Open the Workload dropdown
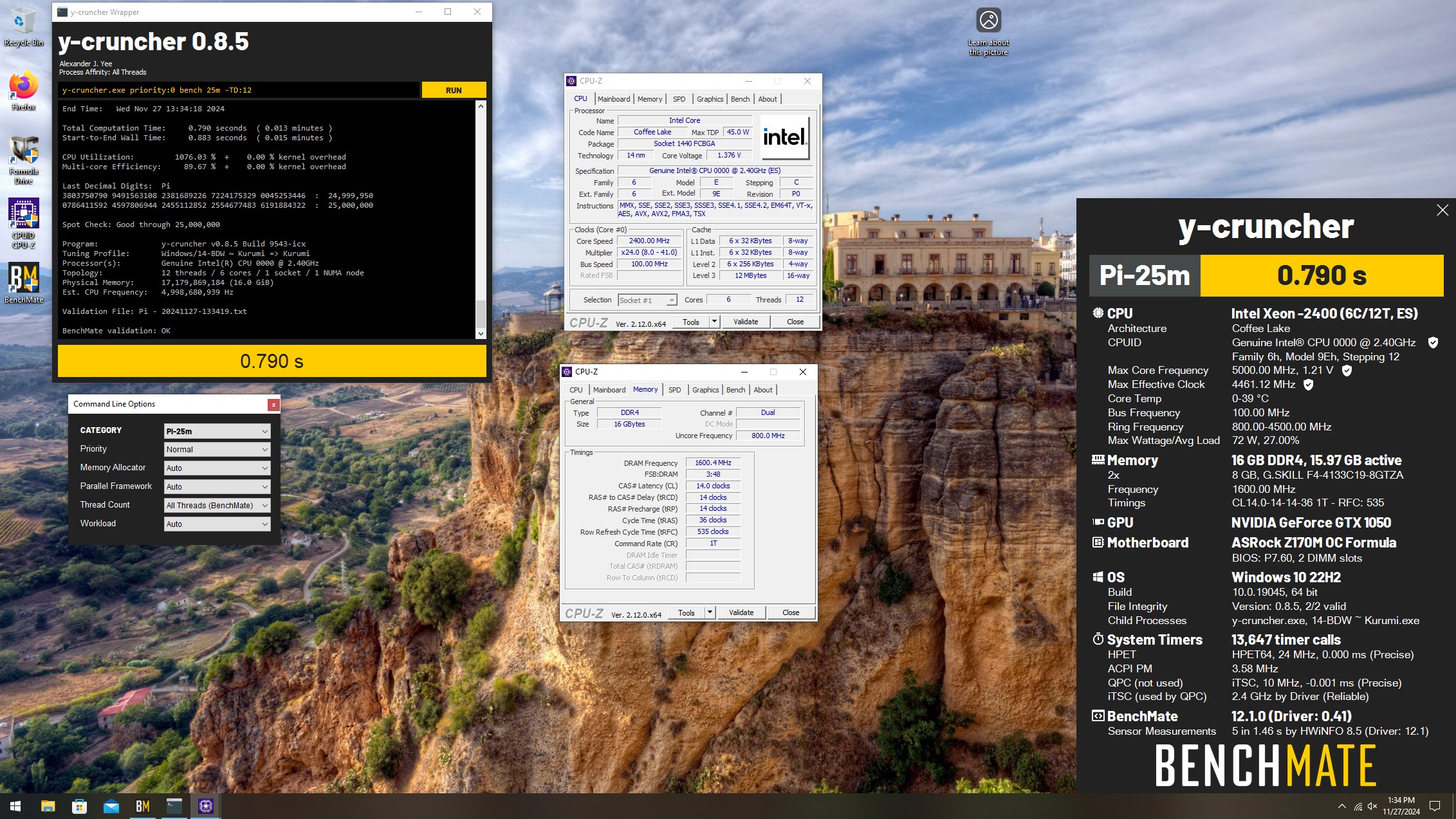The height and width of the screenshot is (819, 1456). click(217, 524)
